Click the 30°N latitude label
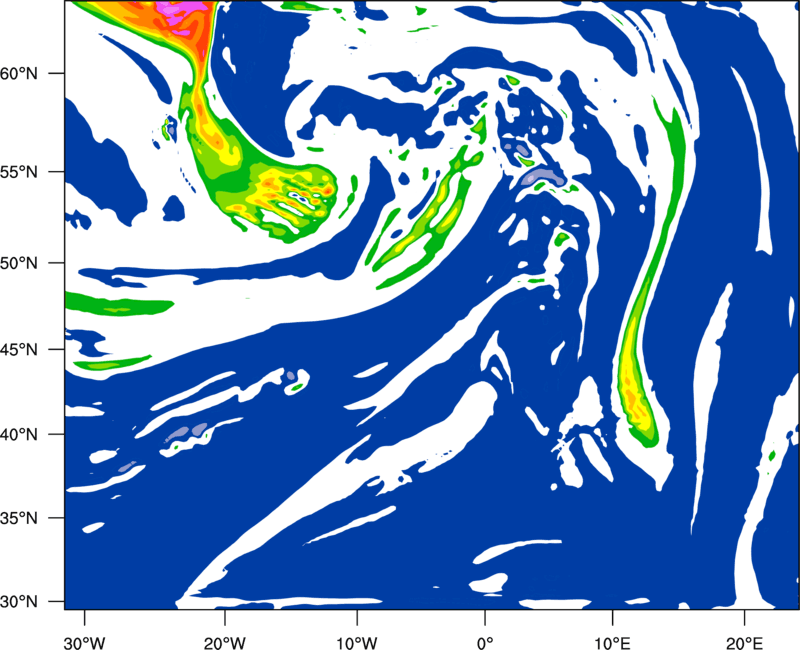The height and width of the screenshot is (650, 800). coord(19,602)
